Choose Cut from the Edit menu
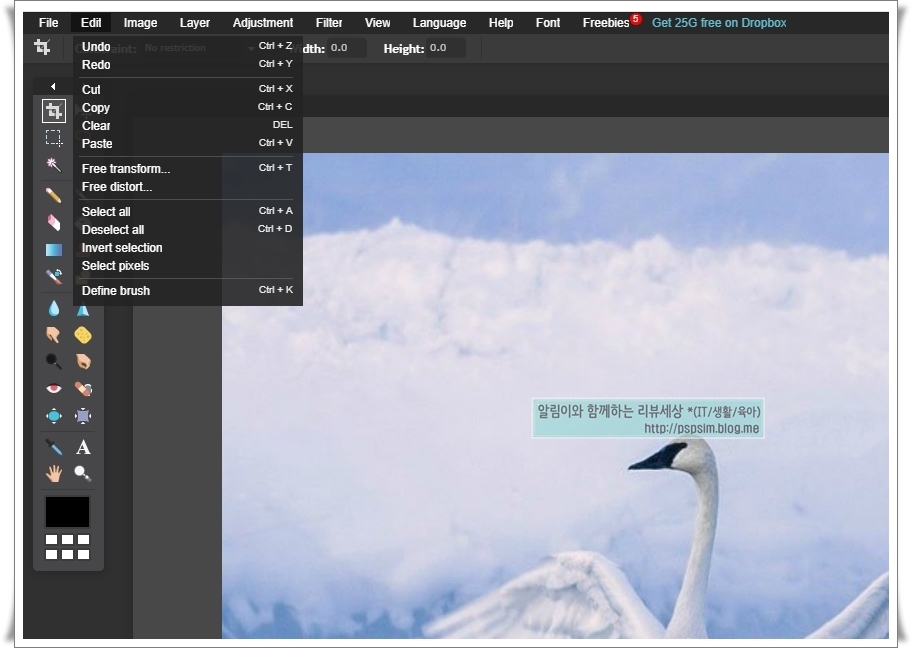The image size is (912, 648). pos(187,90)
